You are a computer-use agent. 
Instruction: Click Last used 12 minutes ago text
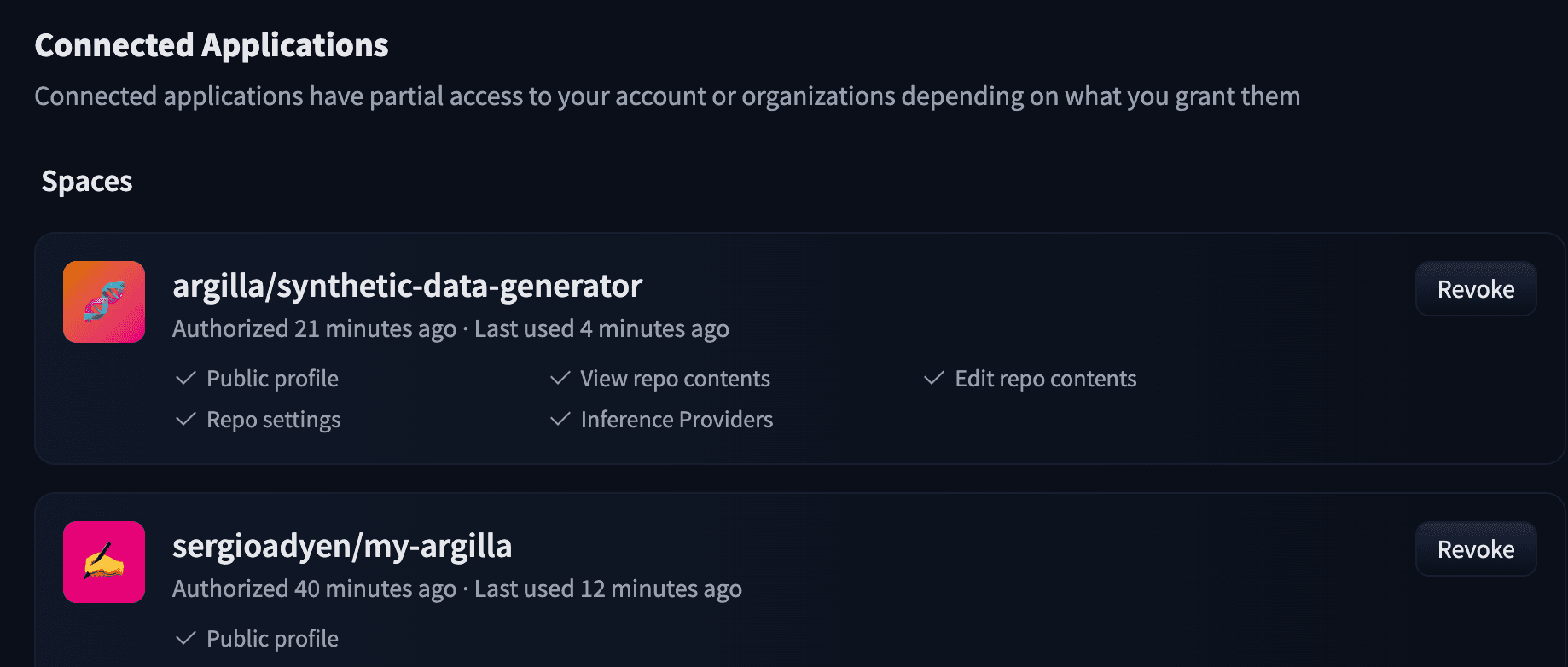(x=608, y=589)
